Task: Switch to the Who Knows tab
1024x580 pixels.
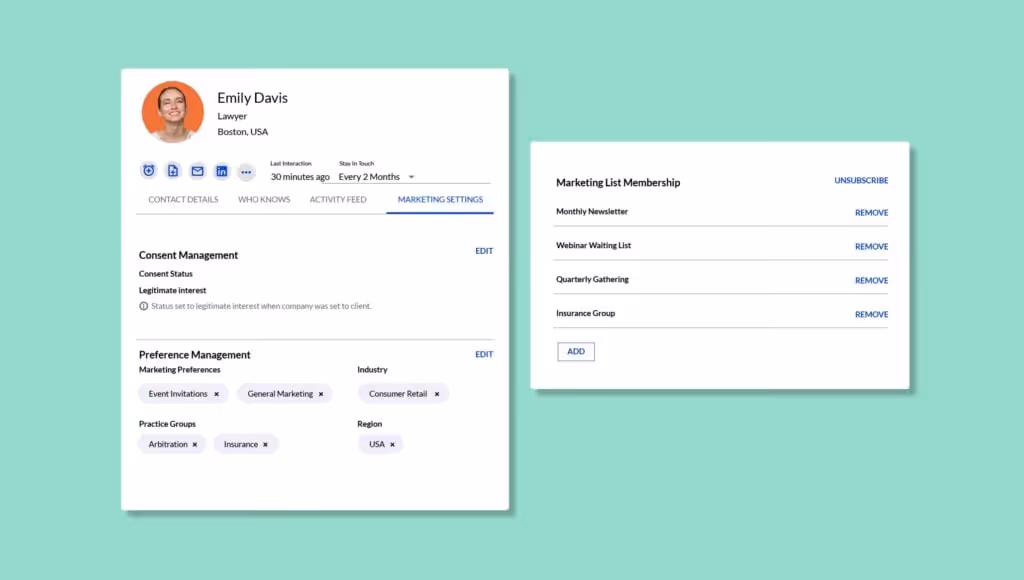Action: click(x=264, y=199)
